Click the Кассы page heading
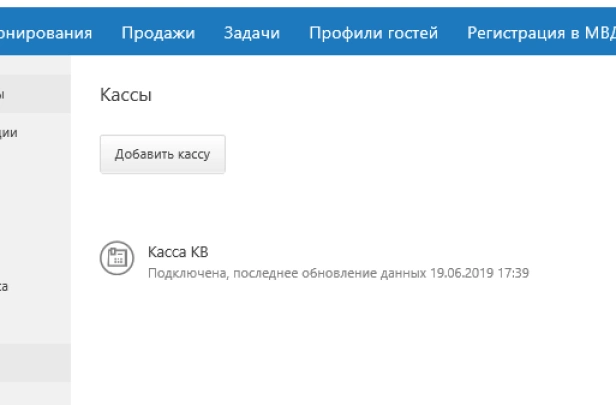This screenshot has height=405, width=616. [125, 96]
